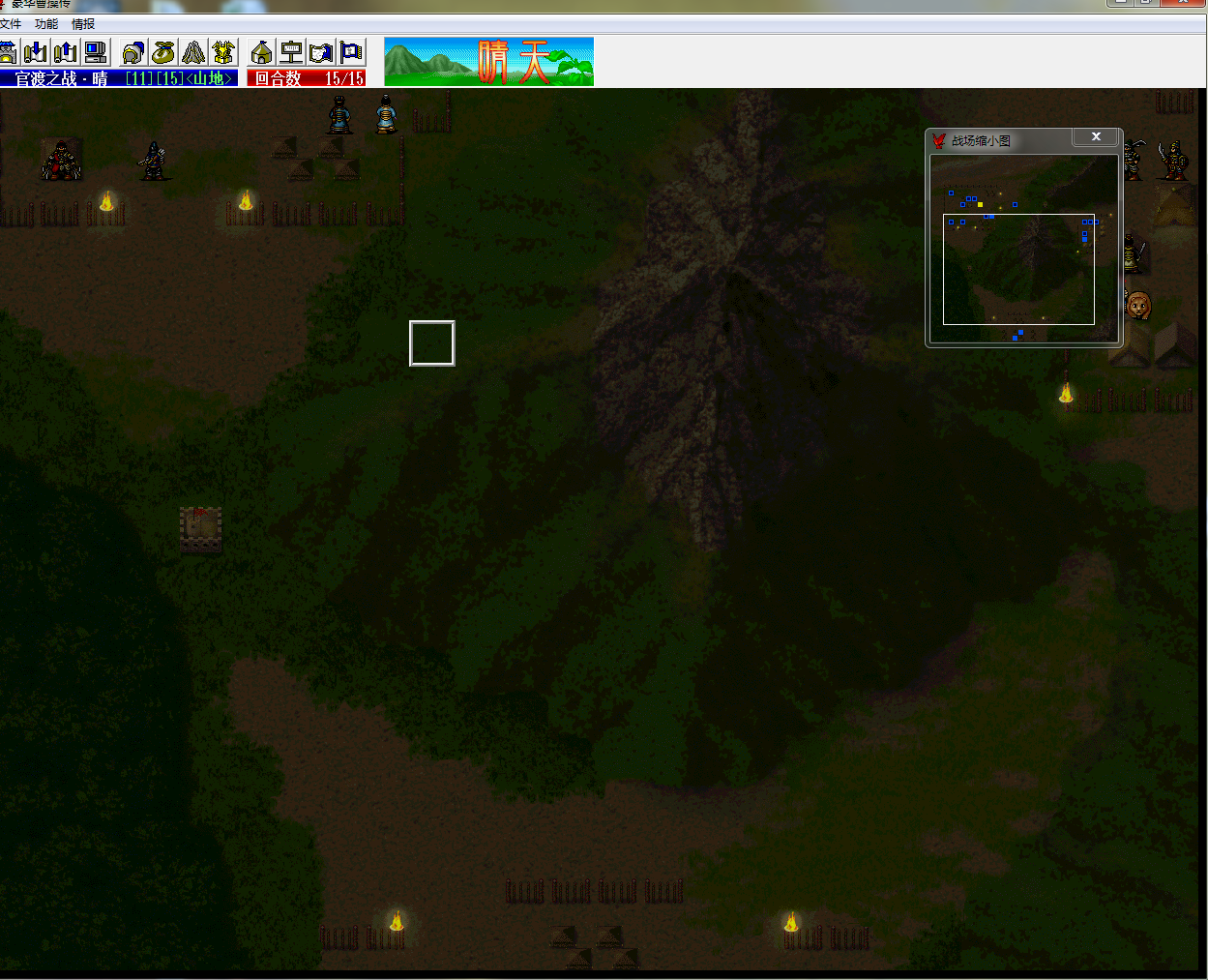The image size is (1208, 980).
Task: Select the red armored general in top-left camp
Action: 61,160
